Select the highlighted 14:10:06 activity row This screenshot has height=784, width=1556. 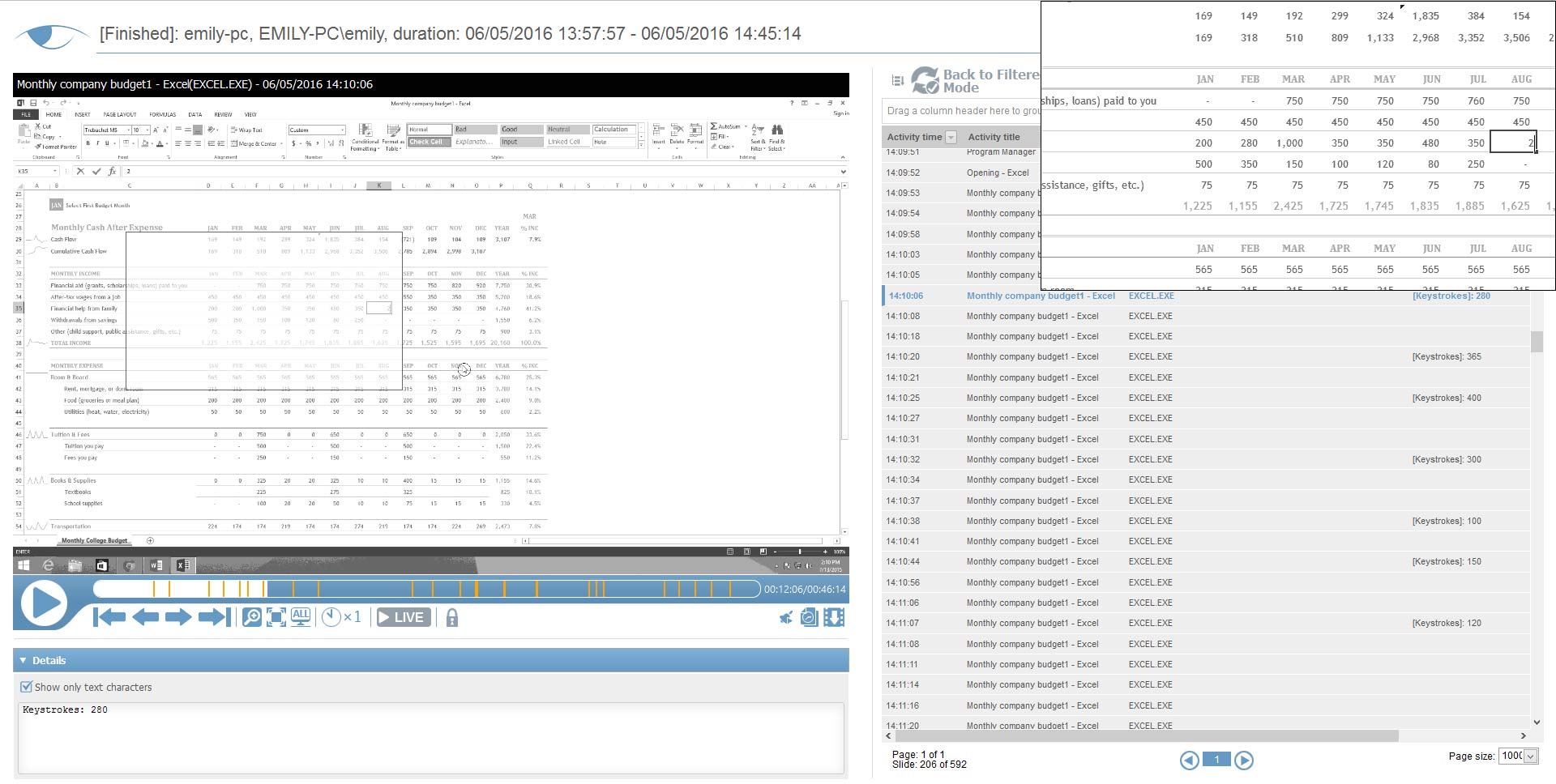pos(1206,296)
